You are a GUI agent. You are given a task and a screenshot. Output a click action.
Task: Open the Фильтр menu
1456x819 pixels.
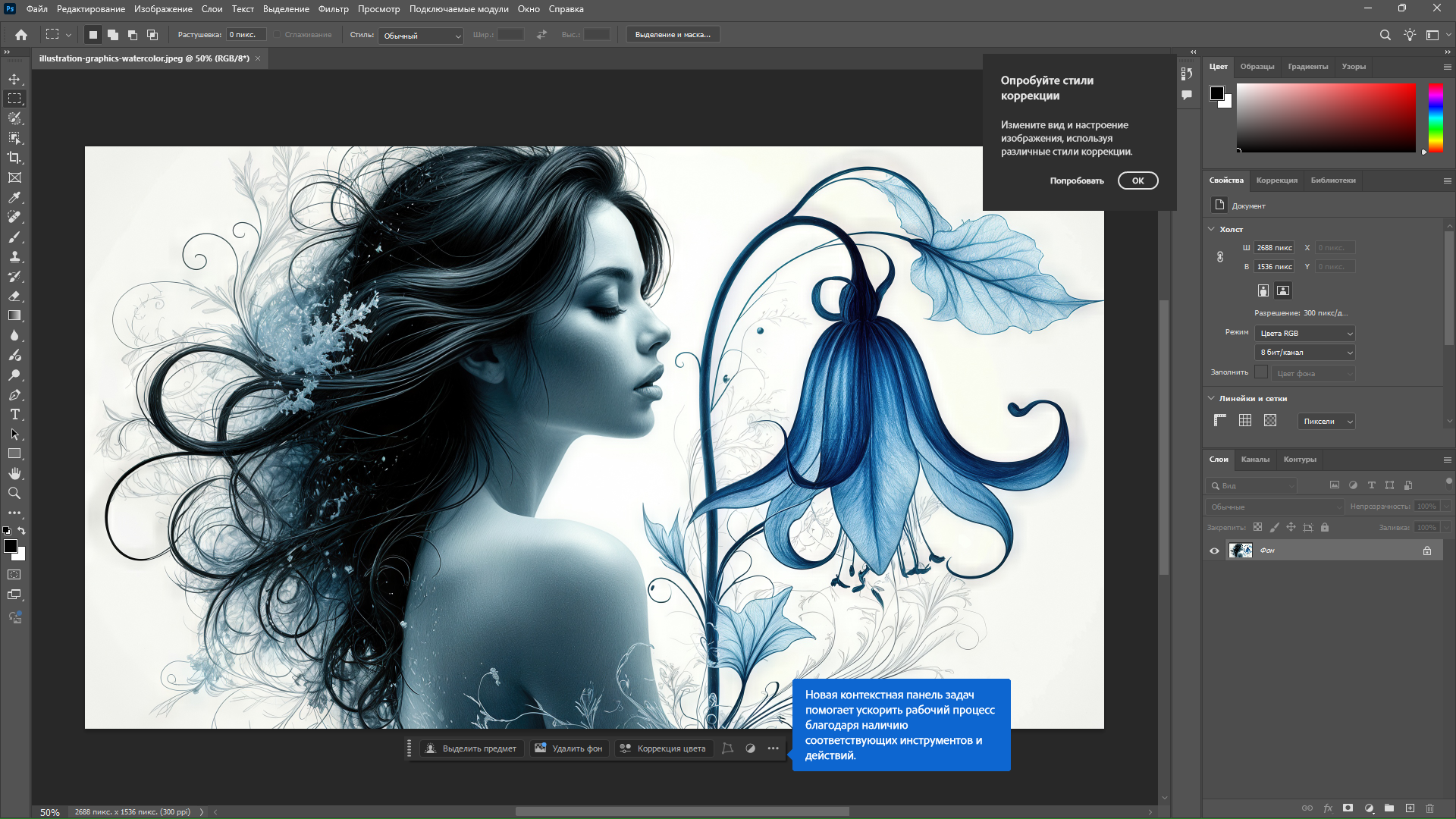coord(333,9)
